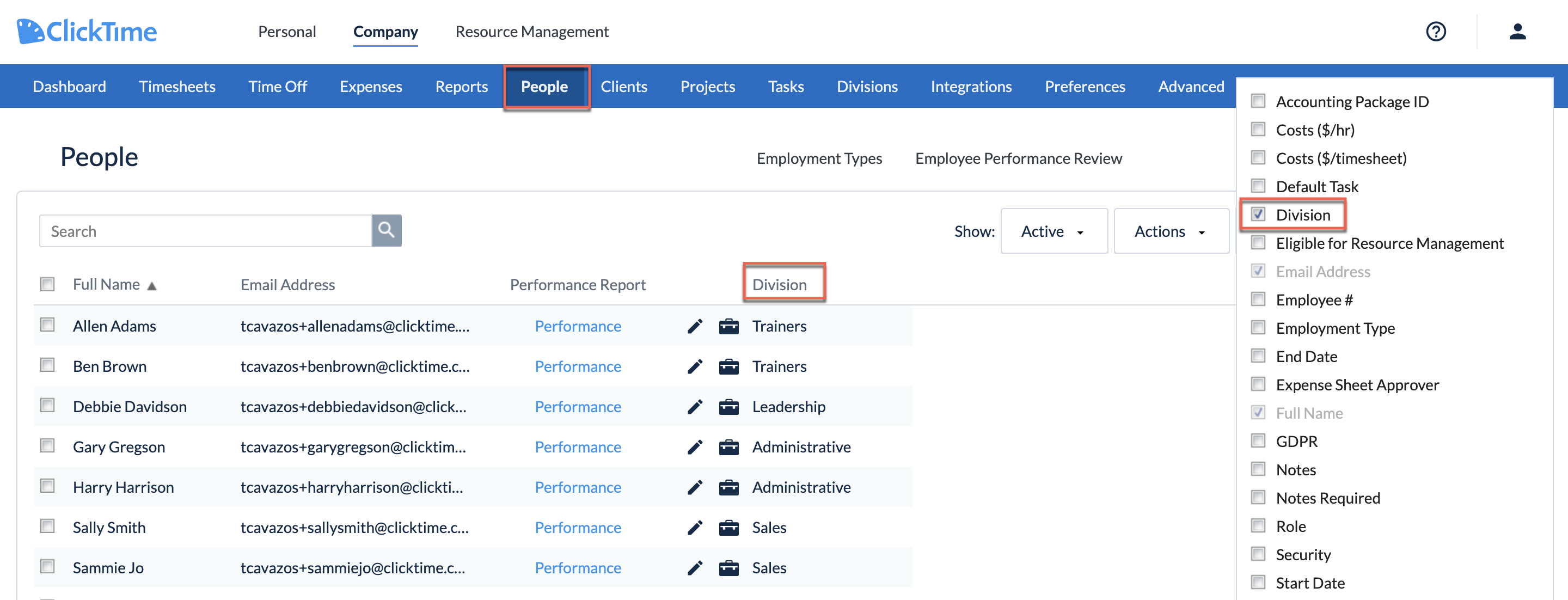Edit Allen Adams with pencil icon

click(695, 327)
